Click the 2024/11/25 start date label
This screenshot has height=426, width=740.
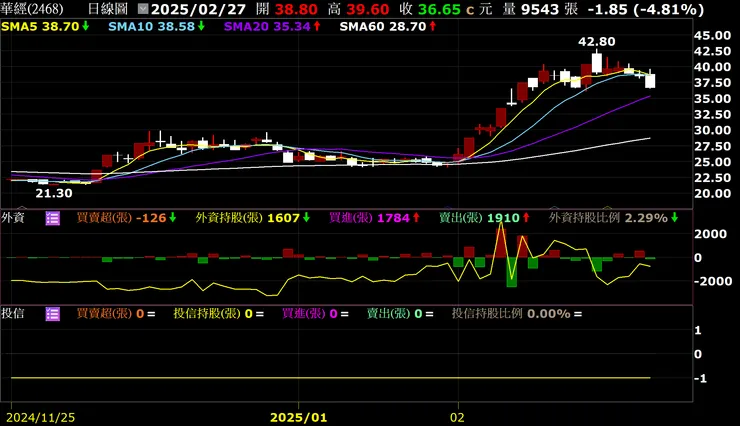click(x=40, y=418)
